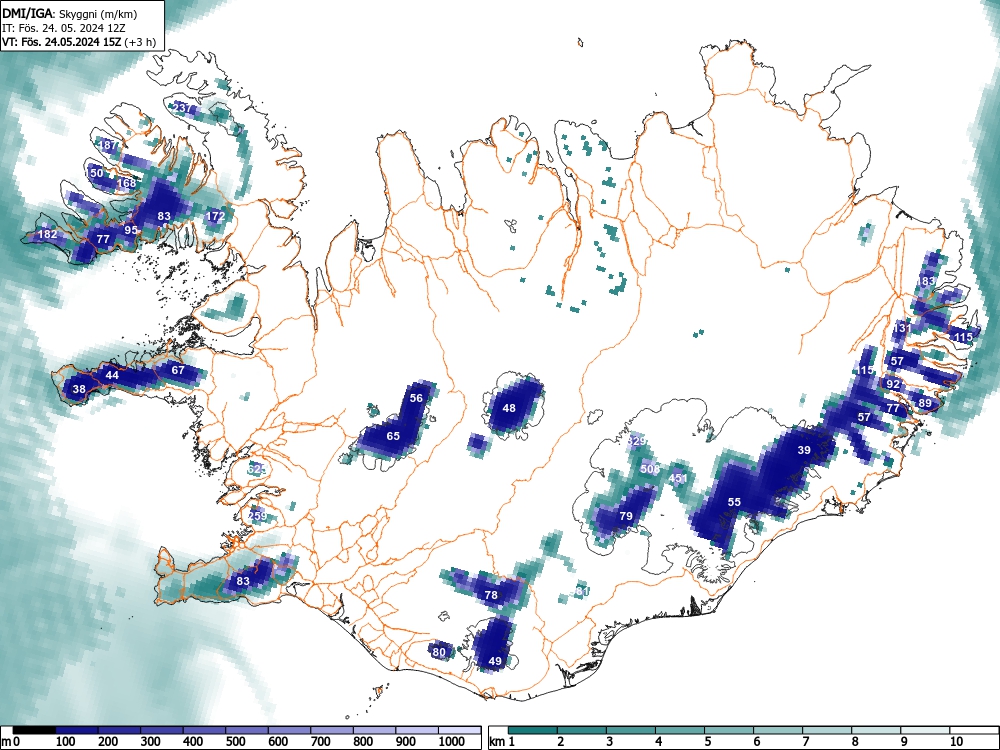The height and width of the screenshot is (750, 1000).
Task: Click the 259 visibility label
Action: click(x=258, y=516)
